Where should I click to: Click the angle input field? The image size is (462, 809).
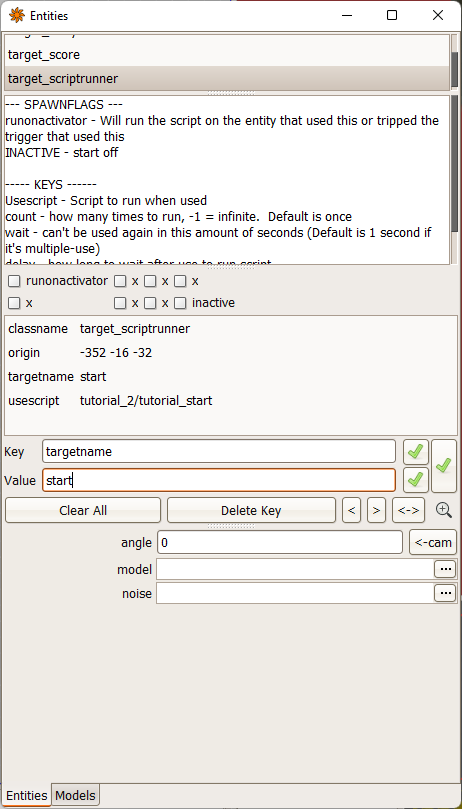(x=279, y=542)
